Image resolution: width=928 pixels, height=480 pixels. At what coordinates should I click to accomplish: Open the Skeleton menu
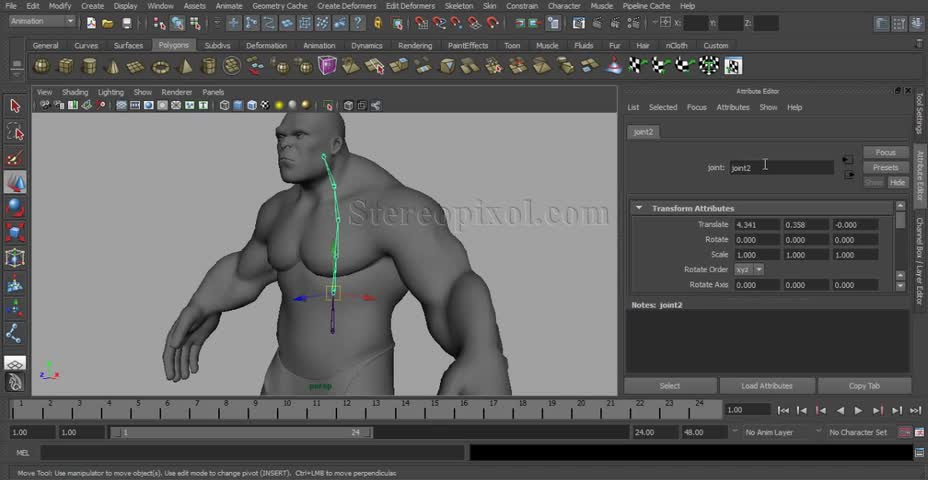point(459,6)
